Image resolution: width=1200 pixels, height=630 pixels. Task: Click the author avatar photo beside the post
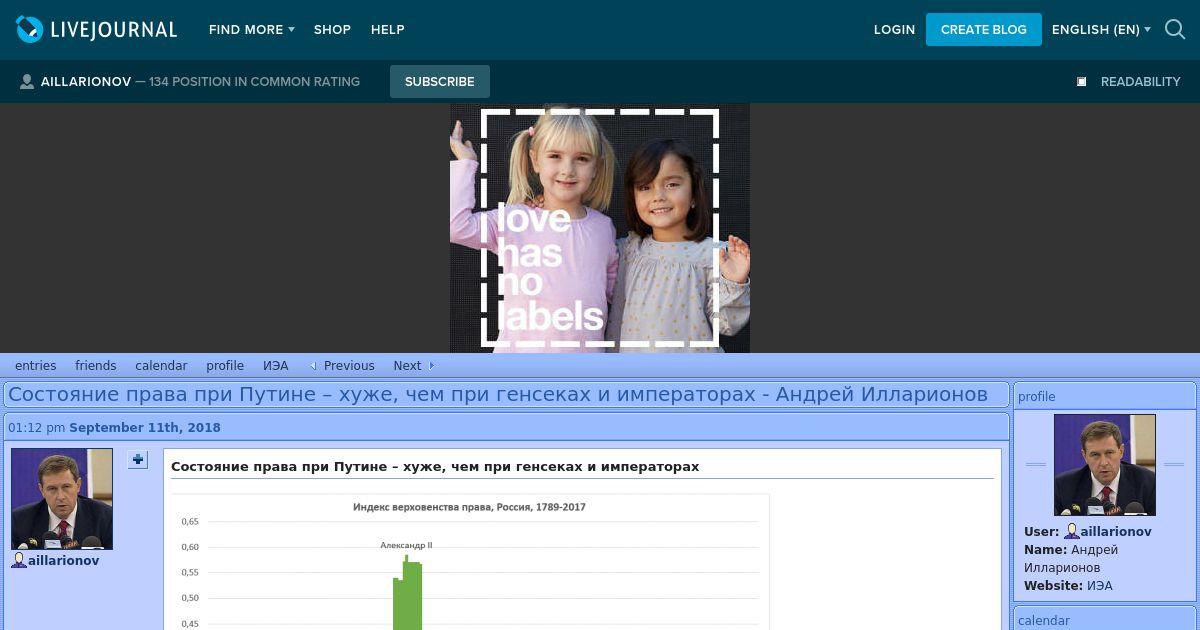62,499
